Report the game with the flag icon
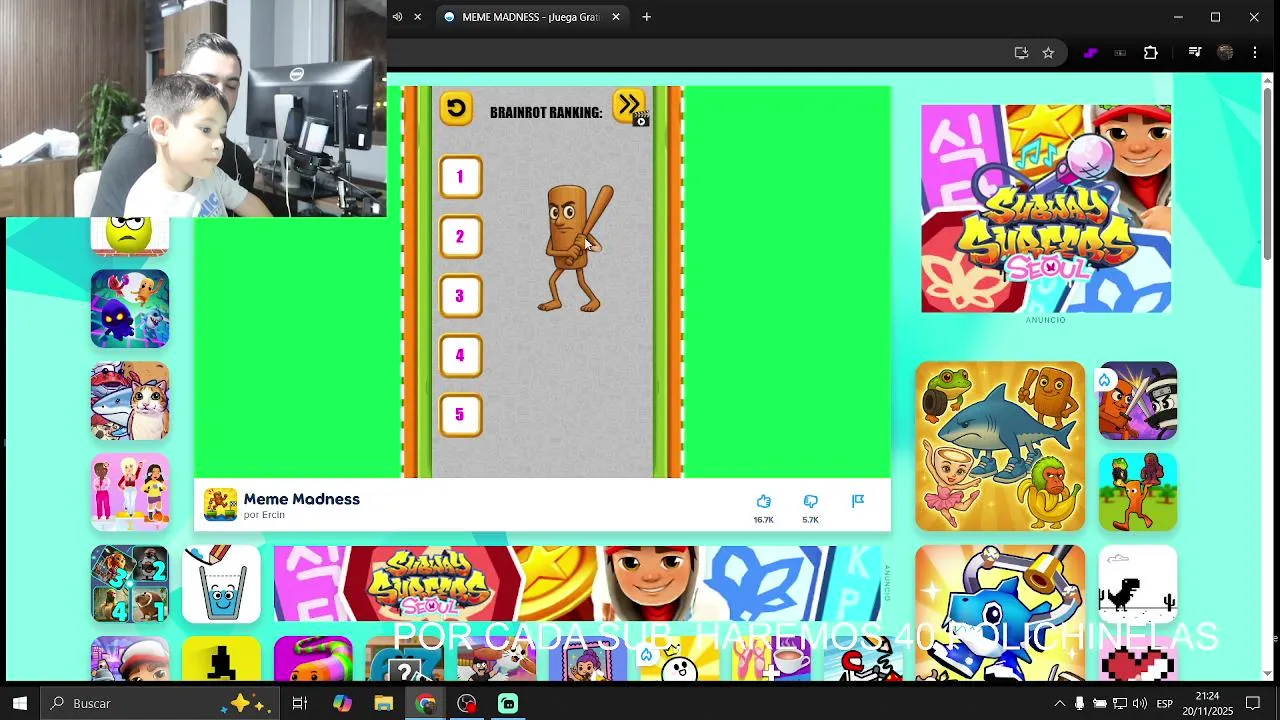The height and width of the screenshot is (720, 1280). point(858,501)
